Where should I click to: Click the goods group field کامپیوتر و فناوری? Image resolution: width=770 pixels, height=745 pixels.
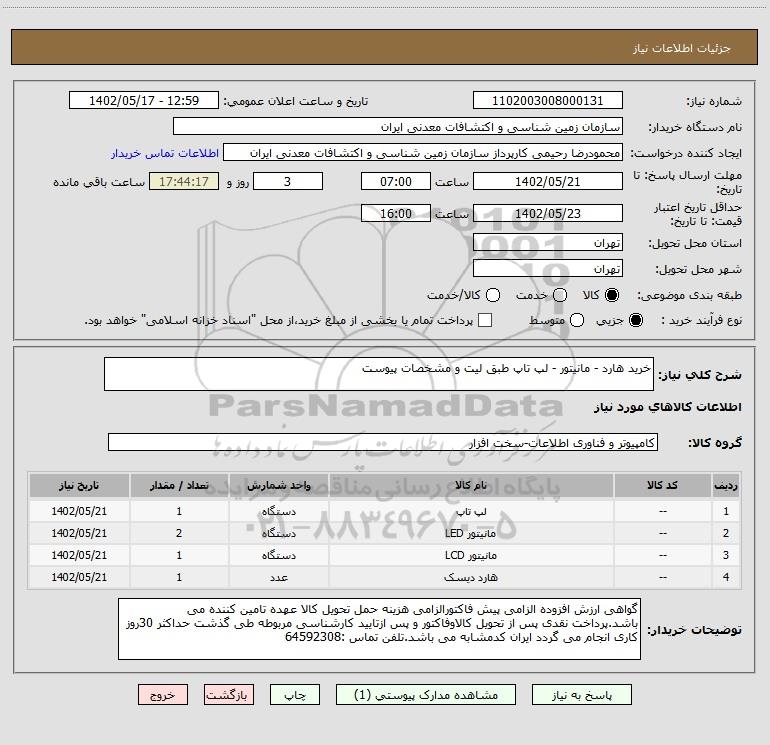(x=383, y=442)
